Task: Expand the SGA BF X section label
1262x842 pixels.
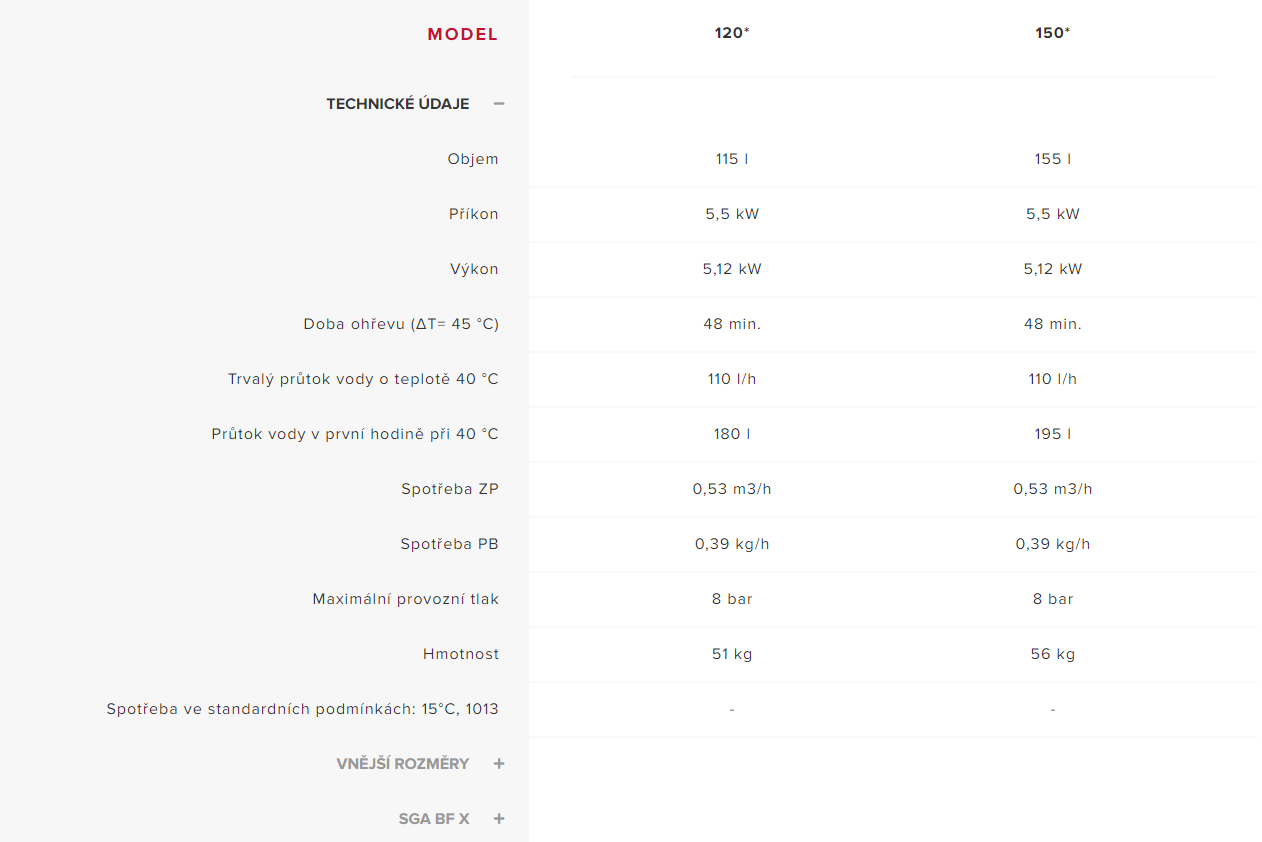Action: click(x=433, y=819)
